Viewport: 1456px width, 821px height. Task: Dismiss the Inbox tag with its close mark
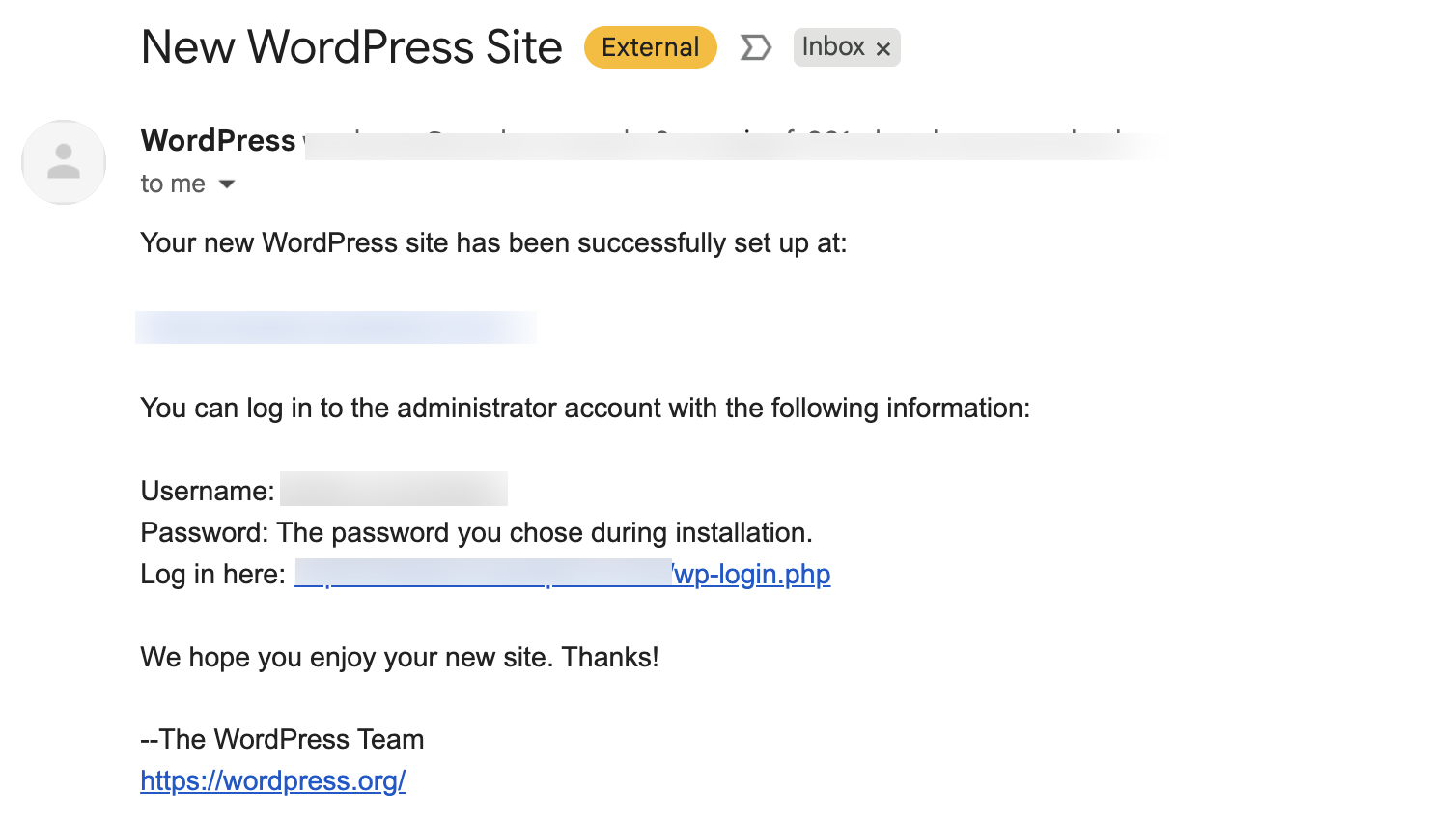883,47
